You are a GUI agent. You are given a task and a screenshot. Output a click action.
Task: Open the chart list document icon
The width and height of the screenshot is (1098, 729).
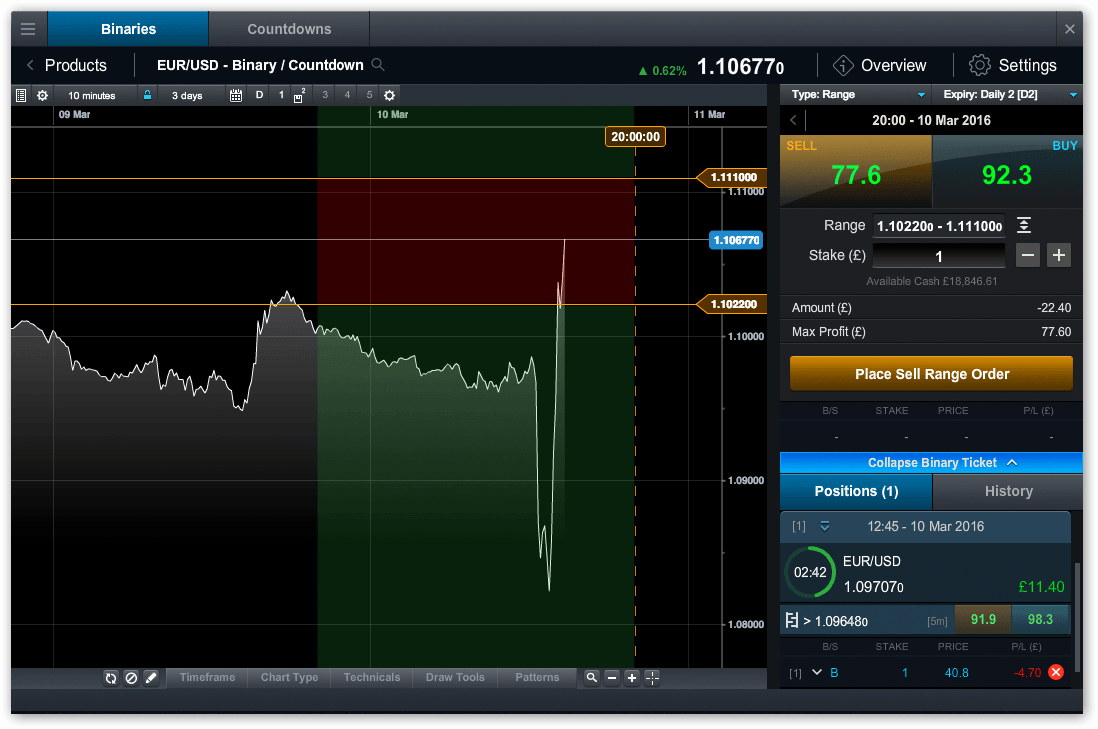(x=21, y=95)
